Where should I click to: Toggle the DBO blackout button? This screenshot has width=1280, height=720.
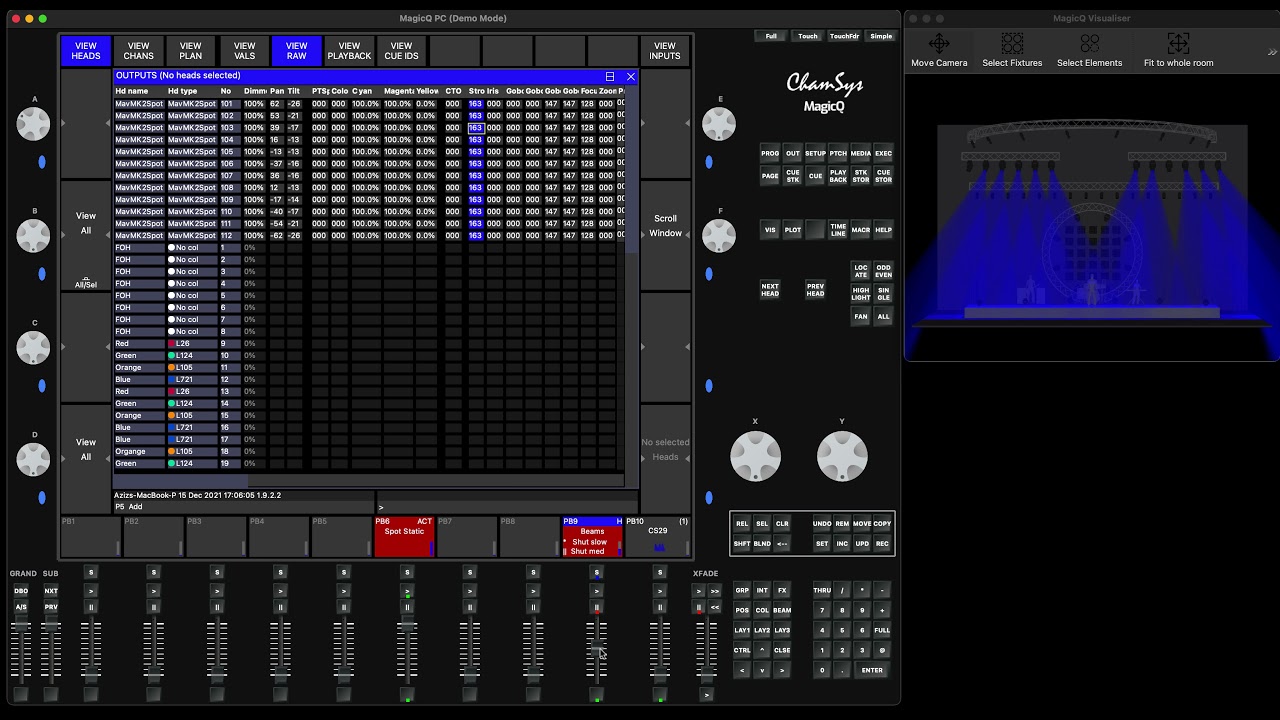(x=21, y=591)
